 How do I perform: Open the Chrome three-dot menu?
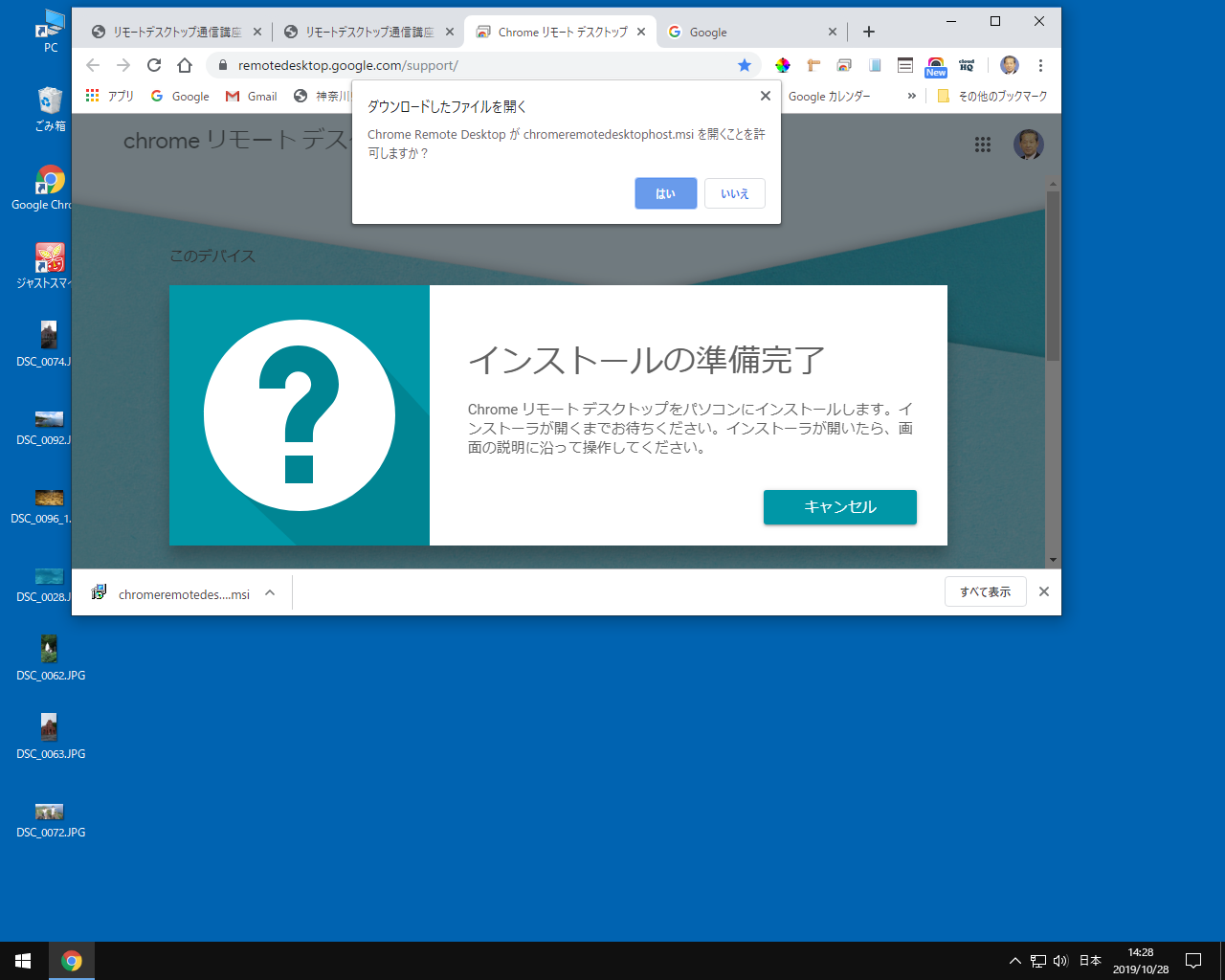(x=1040, y=65)
